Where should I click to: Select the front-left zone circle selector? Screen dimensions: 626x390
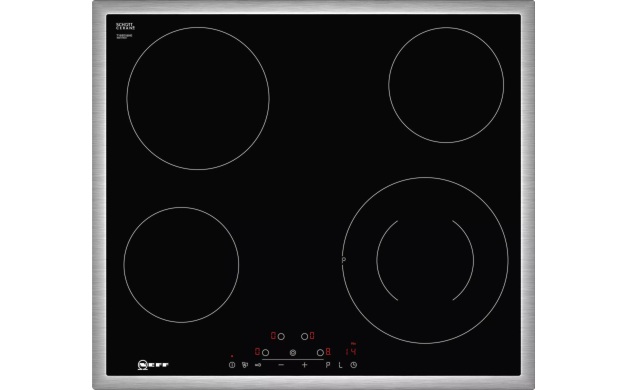coord(265,352)
